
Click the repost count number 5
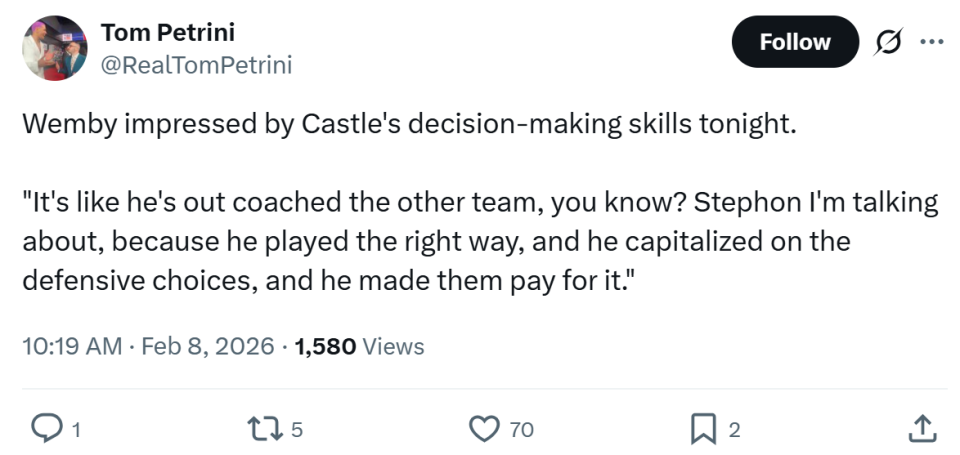click(x=297, y=430)
